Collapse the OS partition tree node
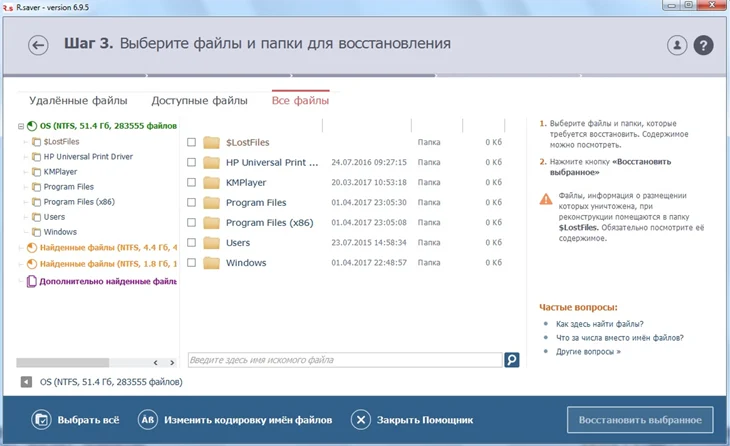The height and width of the screenshot is (446, 730). coord(21,126)
